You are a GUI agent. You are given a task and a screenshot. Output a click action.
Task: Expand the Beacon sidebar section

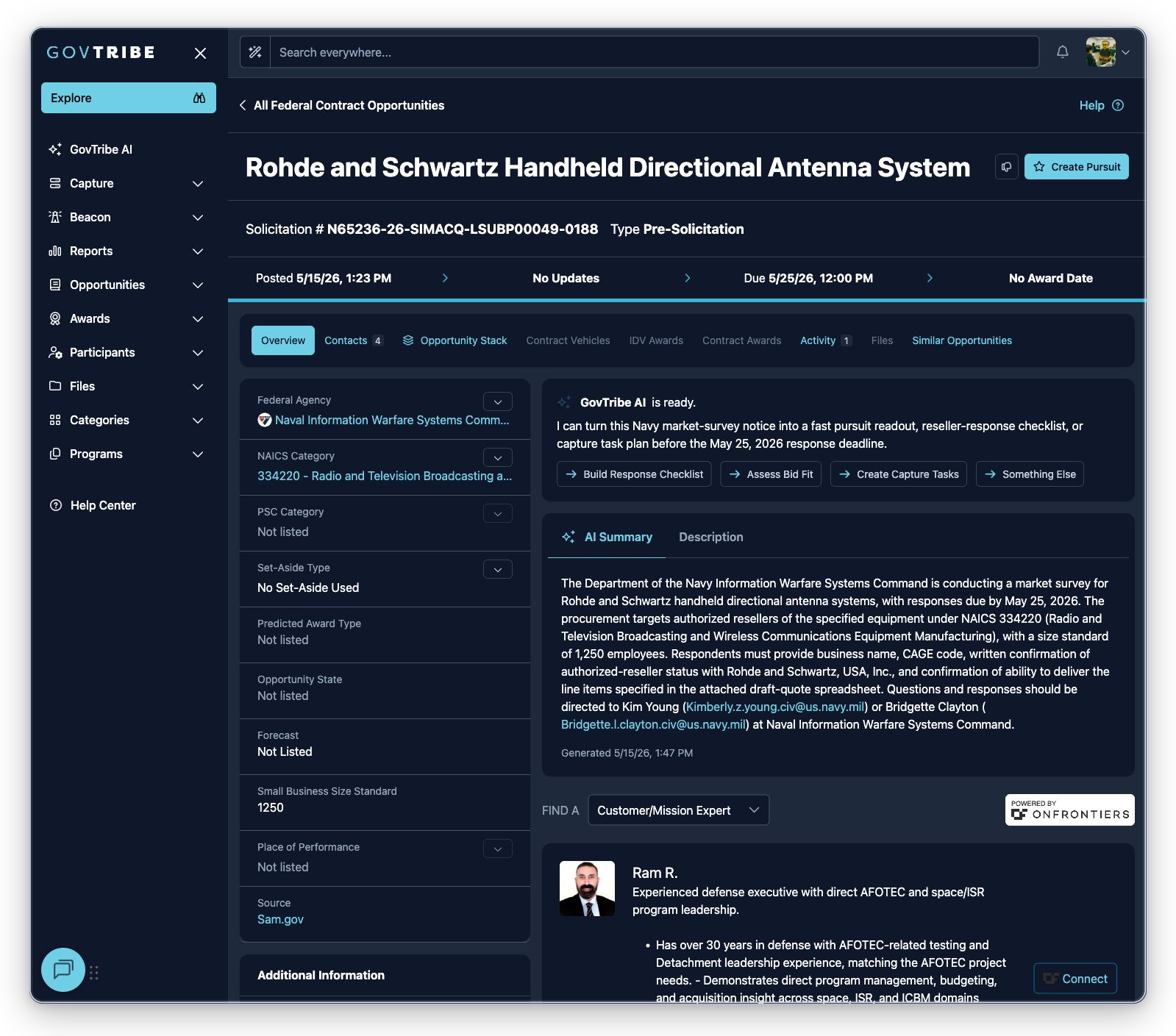tap(198, 217)
